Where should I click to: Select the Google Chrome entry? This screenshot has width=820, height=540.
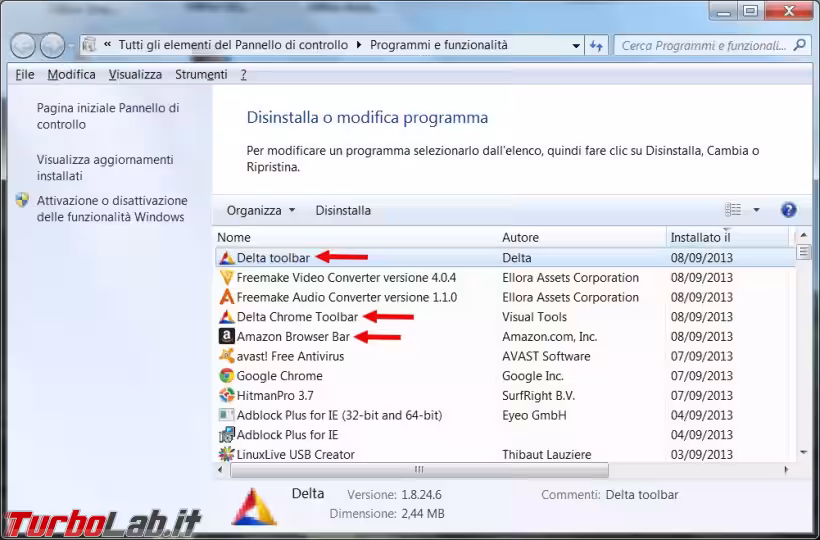coord(279,376)
